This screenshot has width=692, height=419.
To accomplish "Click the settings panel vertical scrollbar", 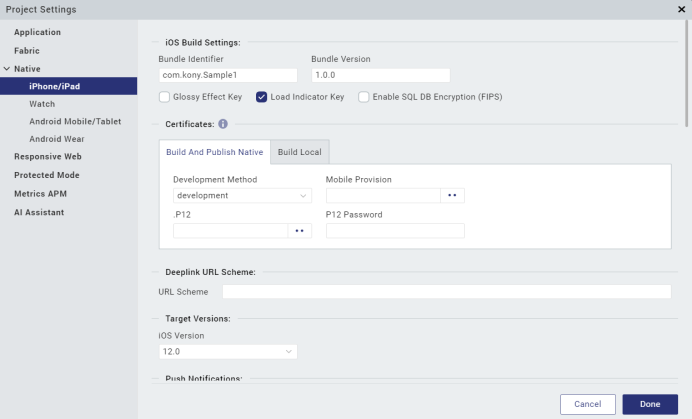I will pyautogui.click(x=686, y=74).
